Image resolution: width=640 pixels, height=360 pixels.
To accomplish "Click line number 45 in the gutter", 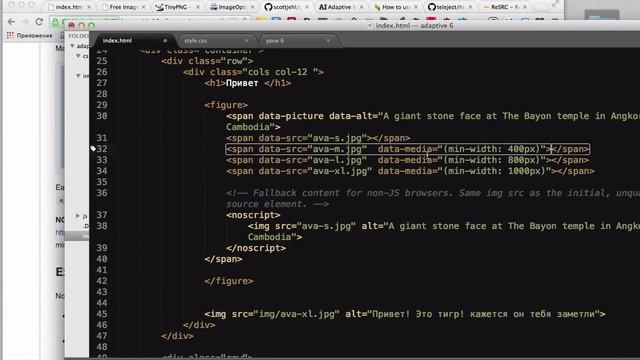I will tap(102, 314).
